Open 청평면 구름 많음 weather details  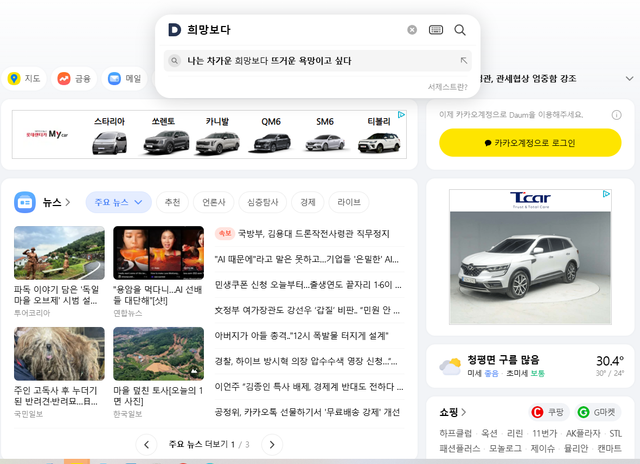[503, 360]
